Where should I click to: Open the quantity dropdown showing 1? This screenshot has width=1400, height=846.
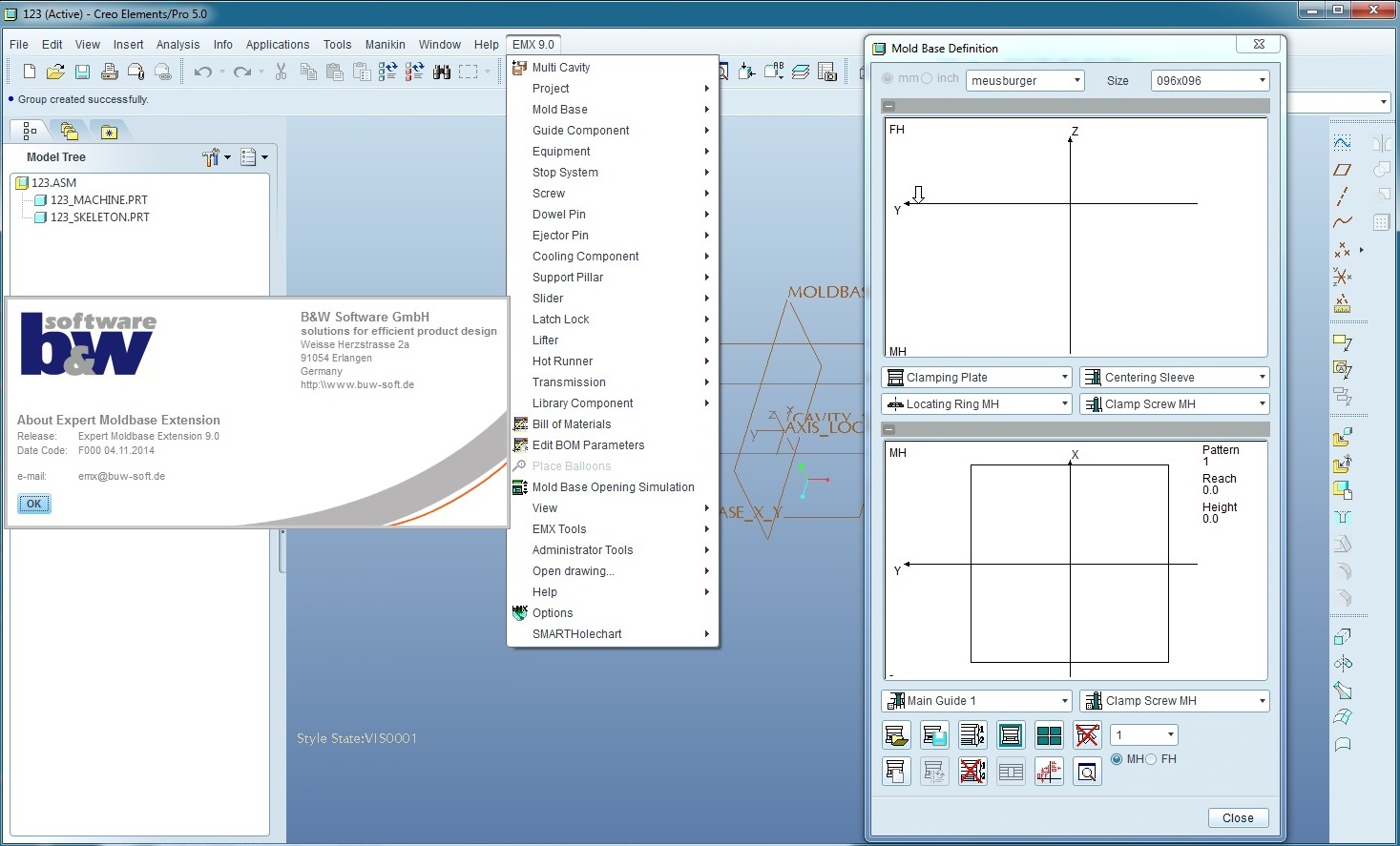[x=1144, y=735]
